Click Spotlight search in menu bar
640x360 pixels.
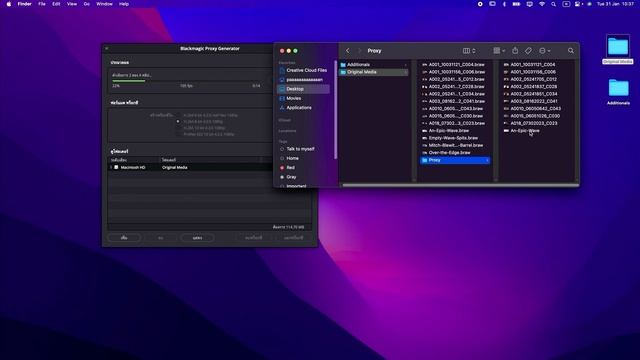[x=553, y=4]
